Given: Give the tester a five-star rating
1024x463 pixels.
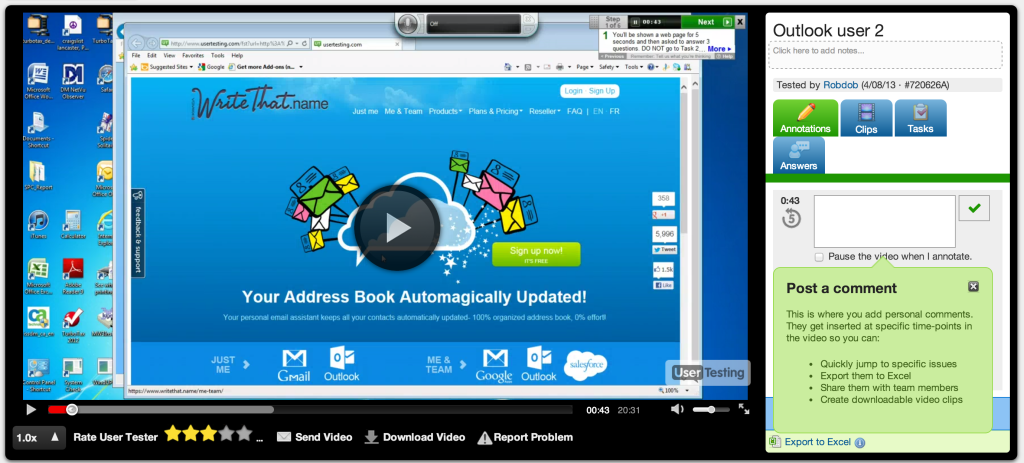Looking at the screenshot, I should pyautogui.click(x=244, y=434).
